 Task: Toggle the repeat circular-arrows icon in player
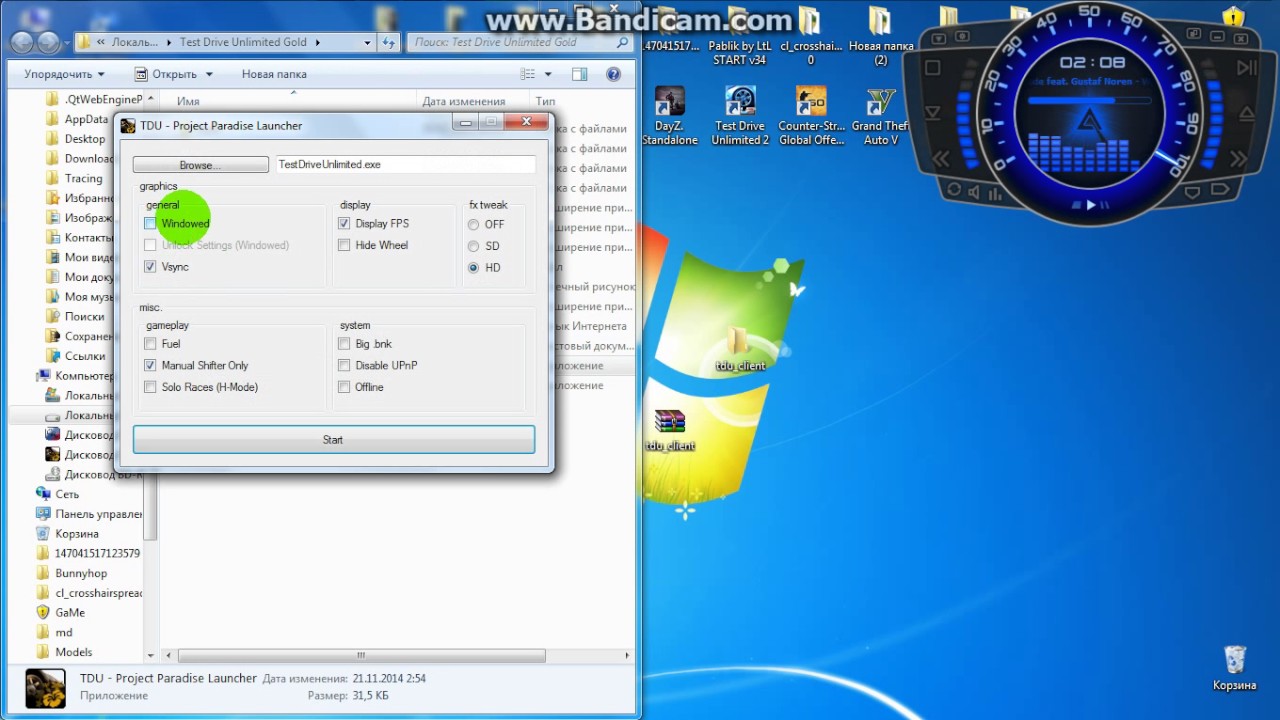tap(954, 190)
